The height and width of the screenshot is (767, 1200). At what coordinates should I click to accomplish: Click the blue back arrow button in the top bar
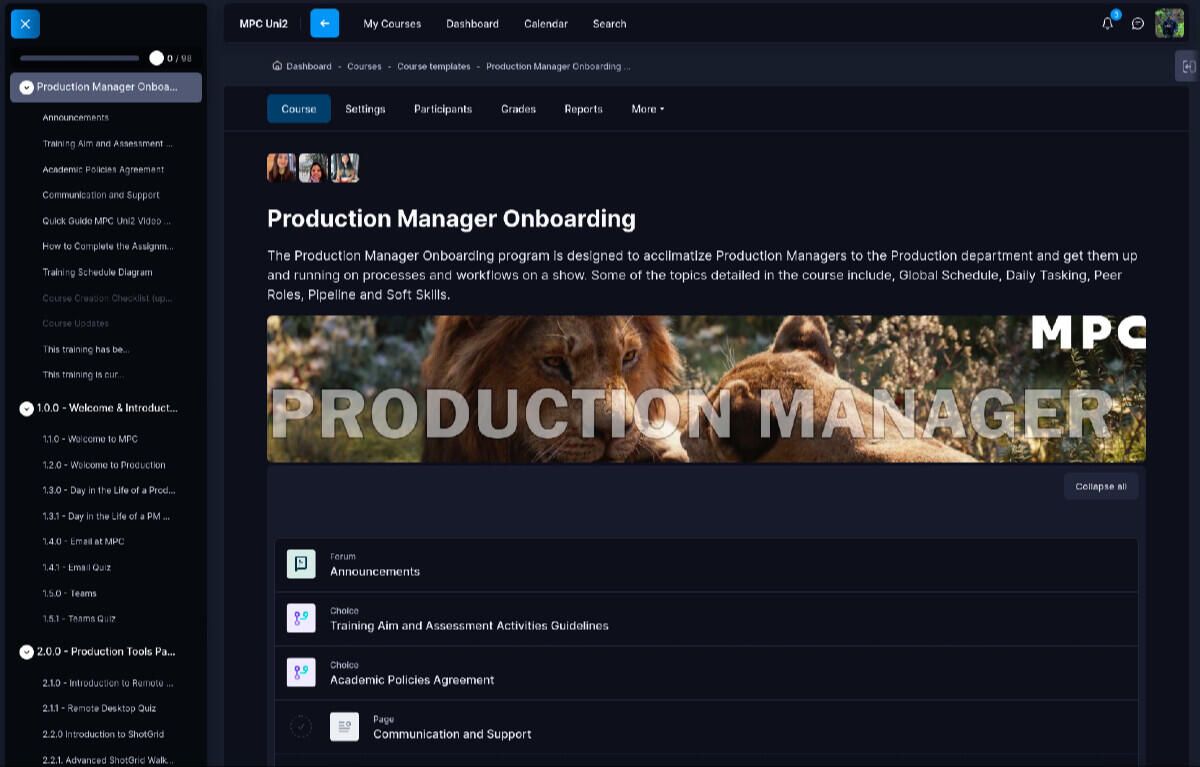coord(325,23)
